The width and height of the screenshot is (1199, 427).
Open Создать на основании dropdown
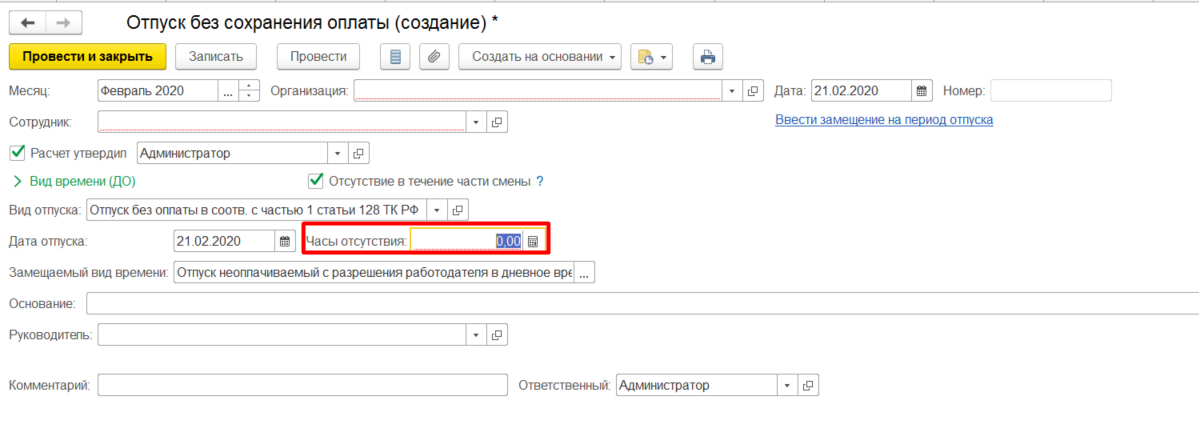tap(540, 57)
